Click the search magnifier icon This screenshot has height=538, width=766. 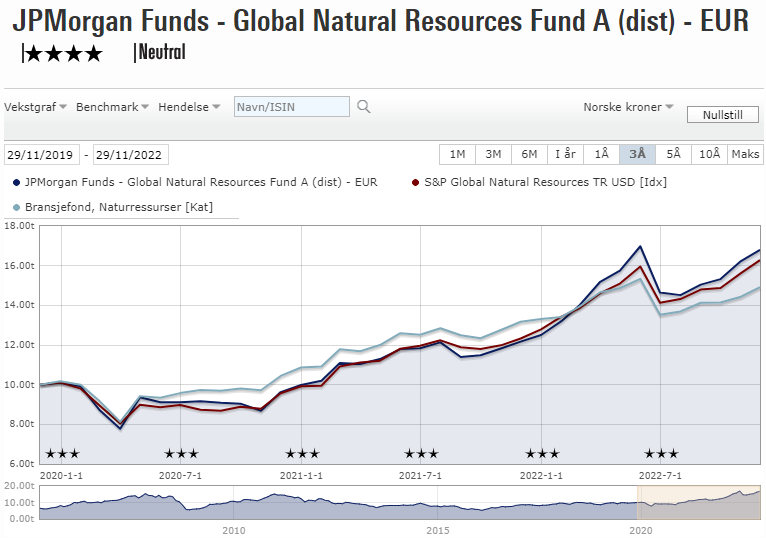pyautogui.click(x=363, y=107)
